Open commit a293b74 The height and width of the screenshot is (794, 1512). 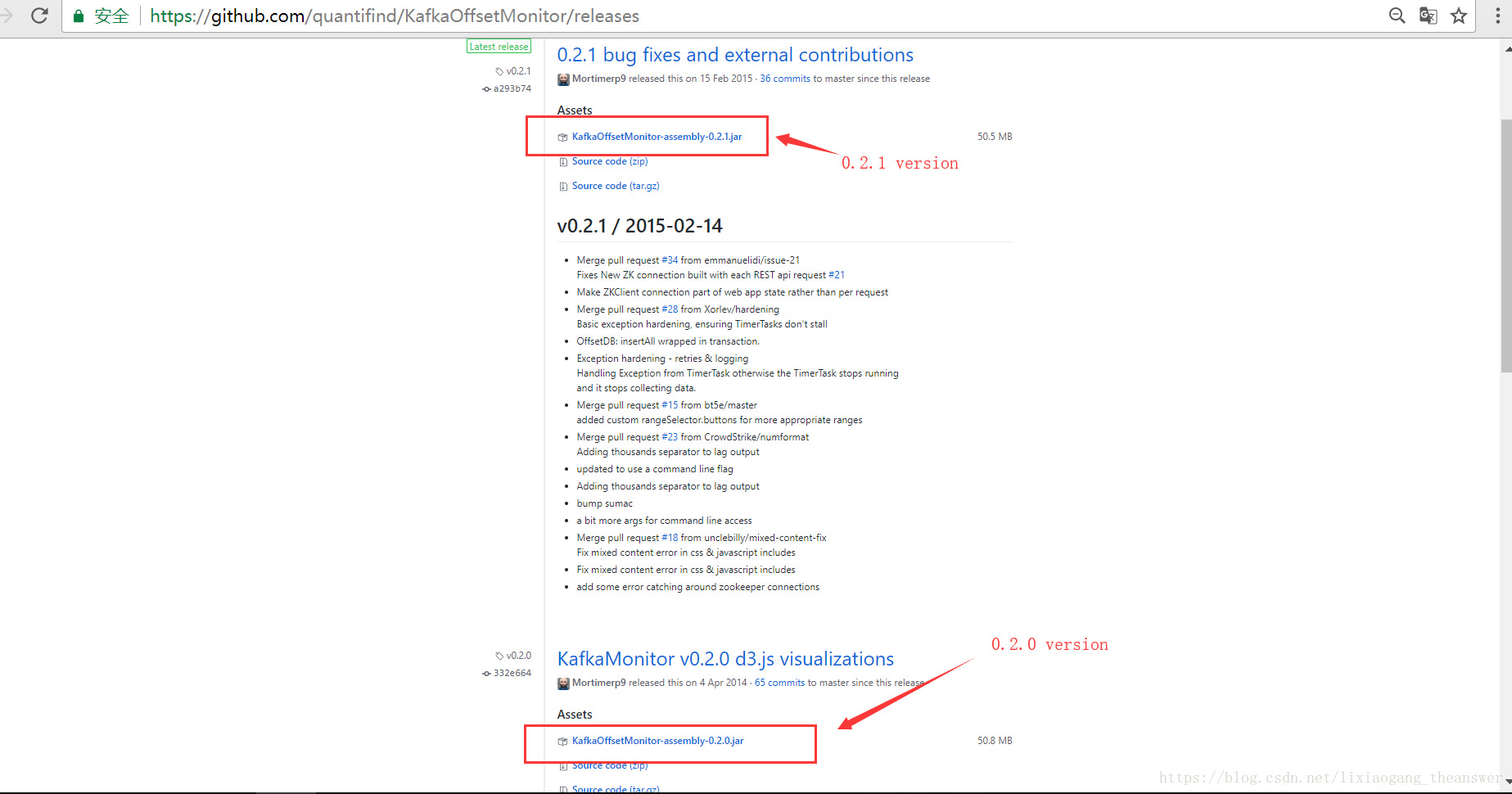point(512,88)
